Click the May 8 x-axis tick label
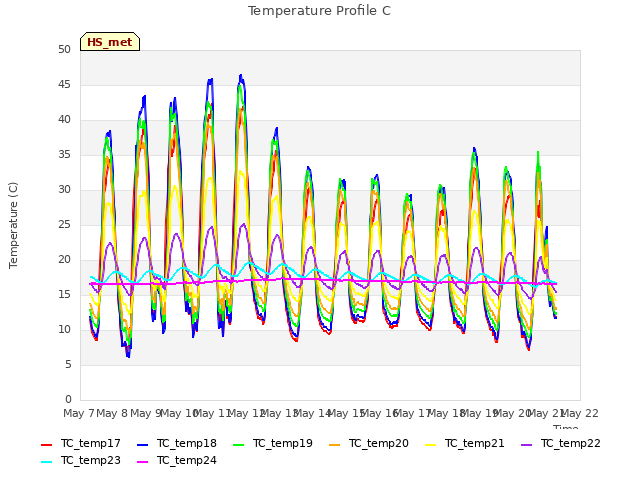This screenshot has width=640, height=480. click(x=112, y=413)
